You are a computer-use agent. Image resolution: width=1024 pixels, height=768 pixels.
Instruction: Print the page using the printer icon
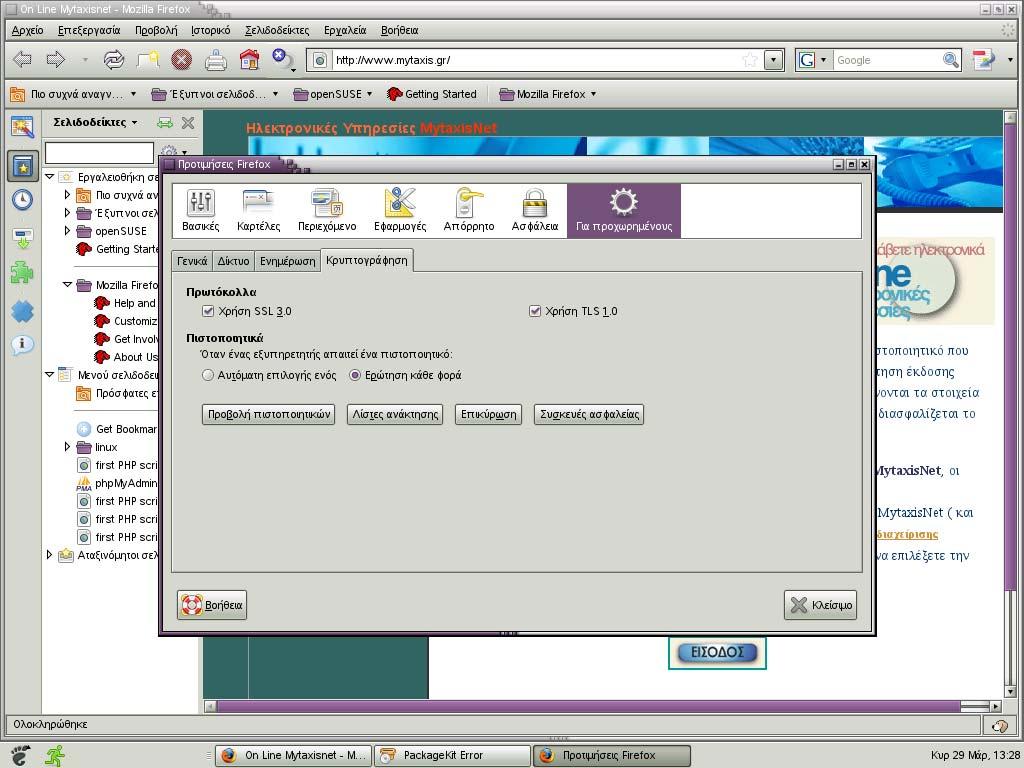(216, 60)
